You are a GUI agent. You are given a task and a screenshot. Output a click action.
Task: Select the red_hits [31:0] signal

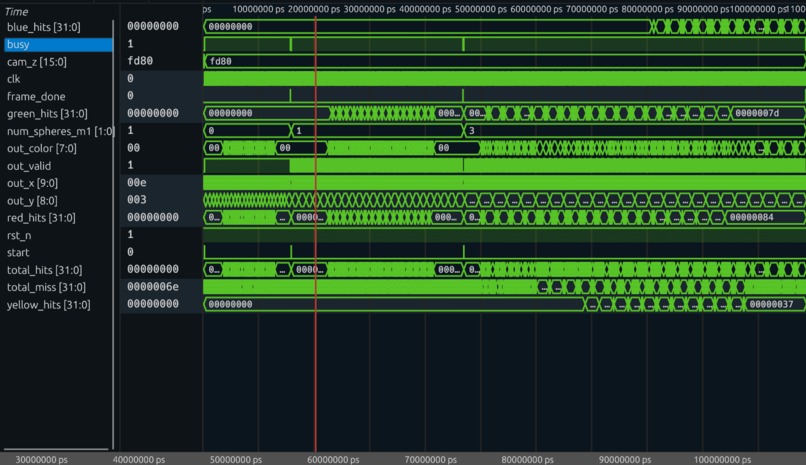41,218
